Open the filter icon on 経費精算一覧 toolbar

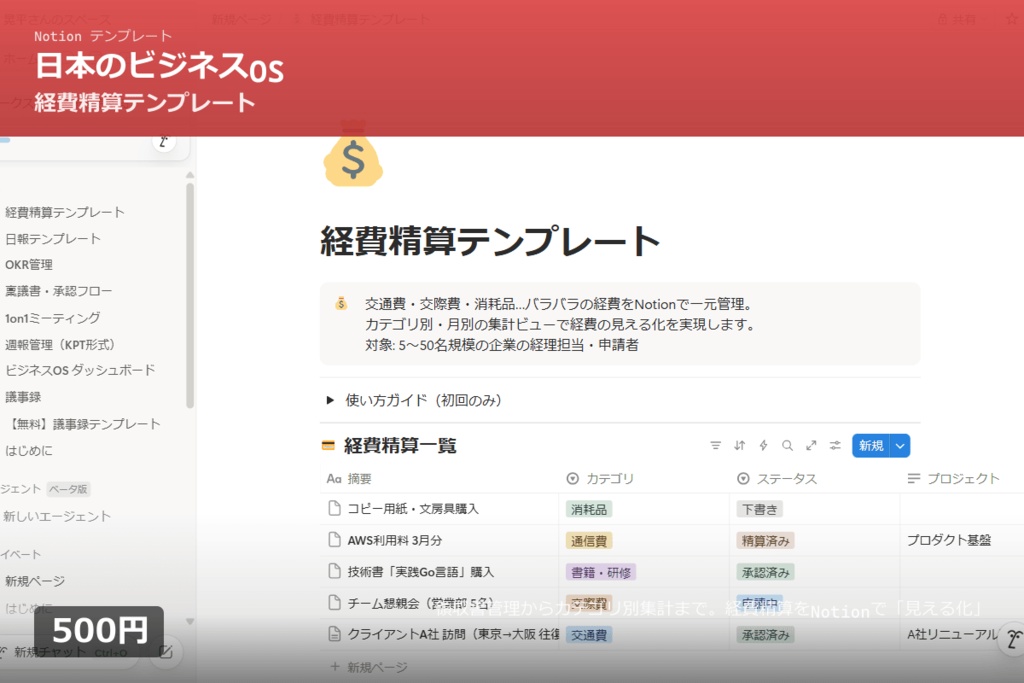715,445
